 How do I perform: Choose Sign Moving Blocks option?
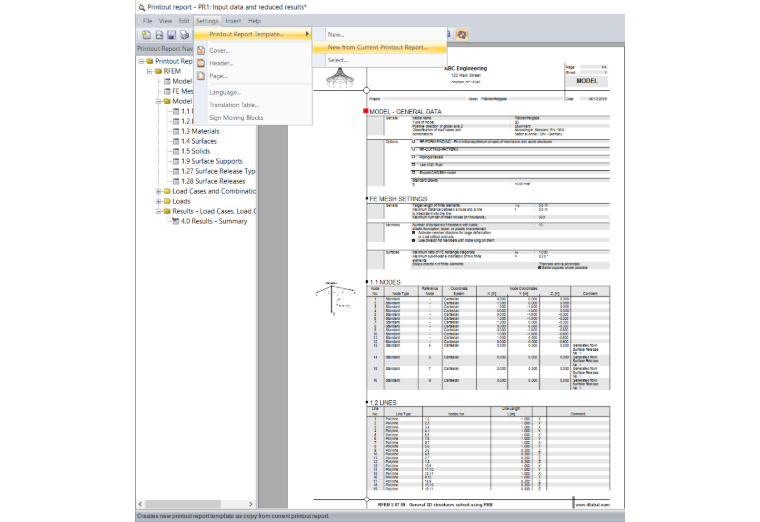[253, 118]
